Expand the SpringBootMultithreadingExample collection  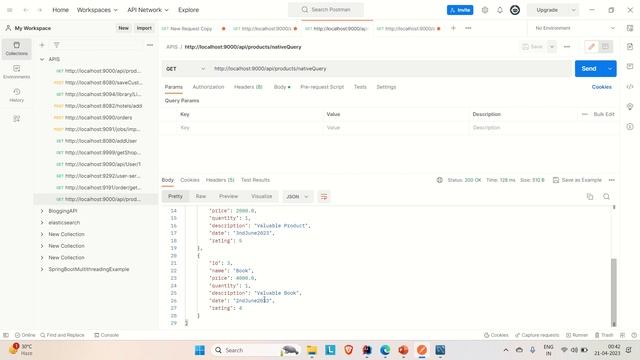point(42,269)
